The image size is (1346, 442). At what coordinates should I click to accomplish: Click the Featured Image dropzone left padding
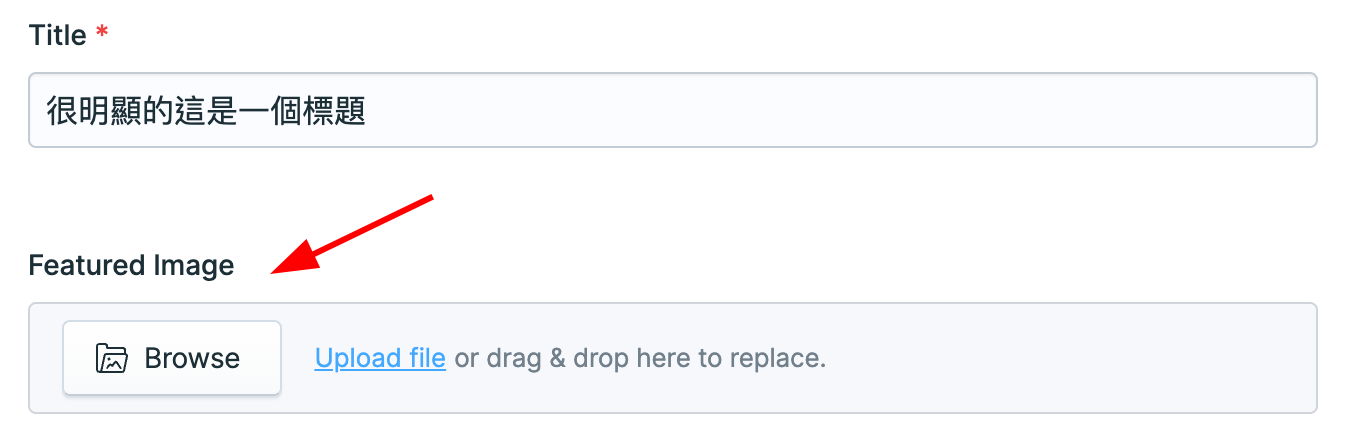coord(45,358)
